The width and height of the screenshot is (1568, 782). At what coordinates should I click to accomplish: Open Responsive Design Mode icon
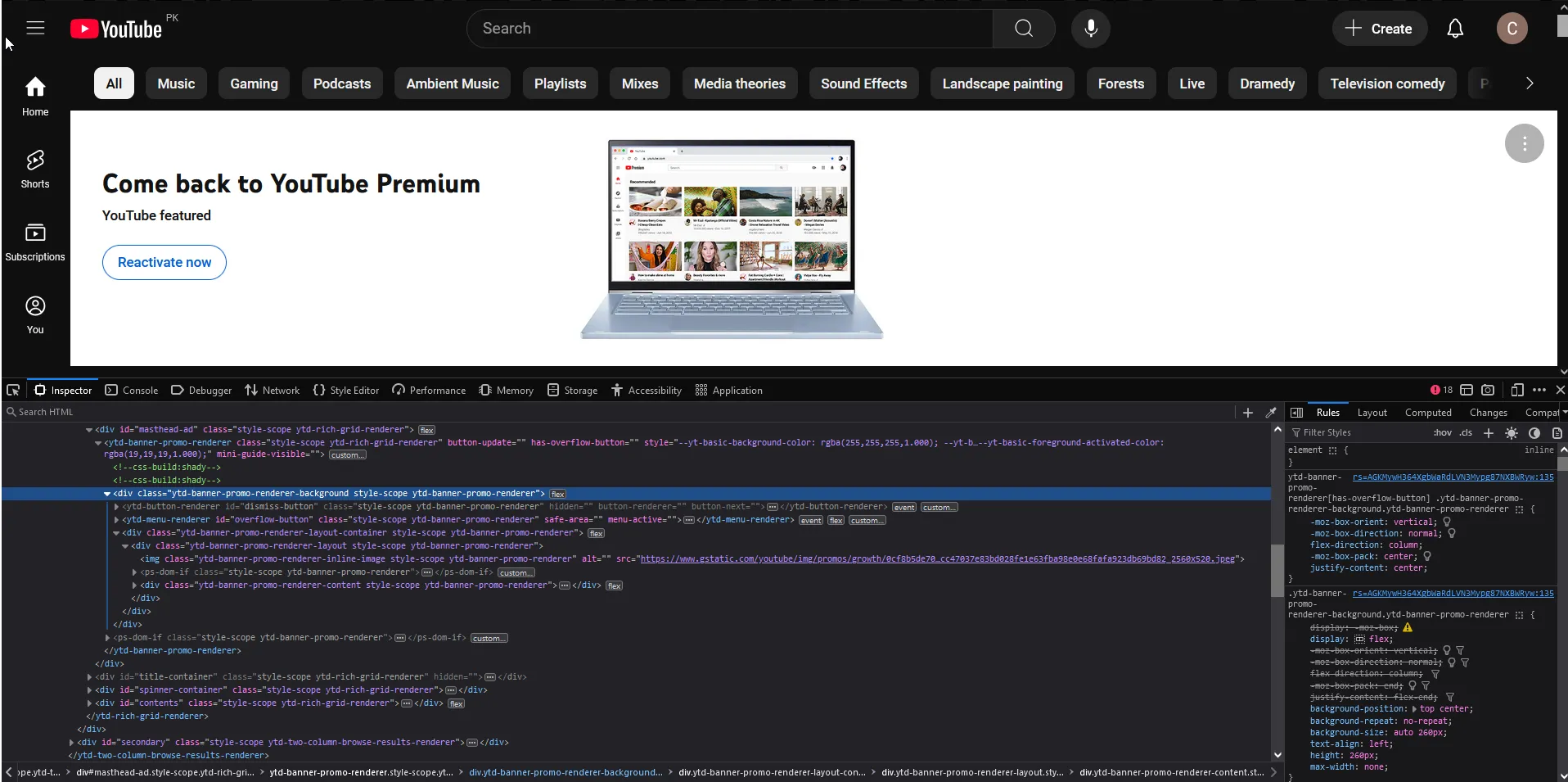click(x=1516, y=391)
